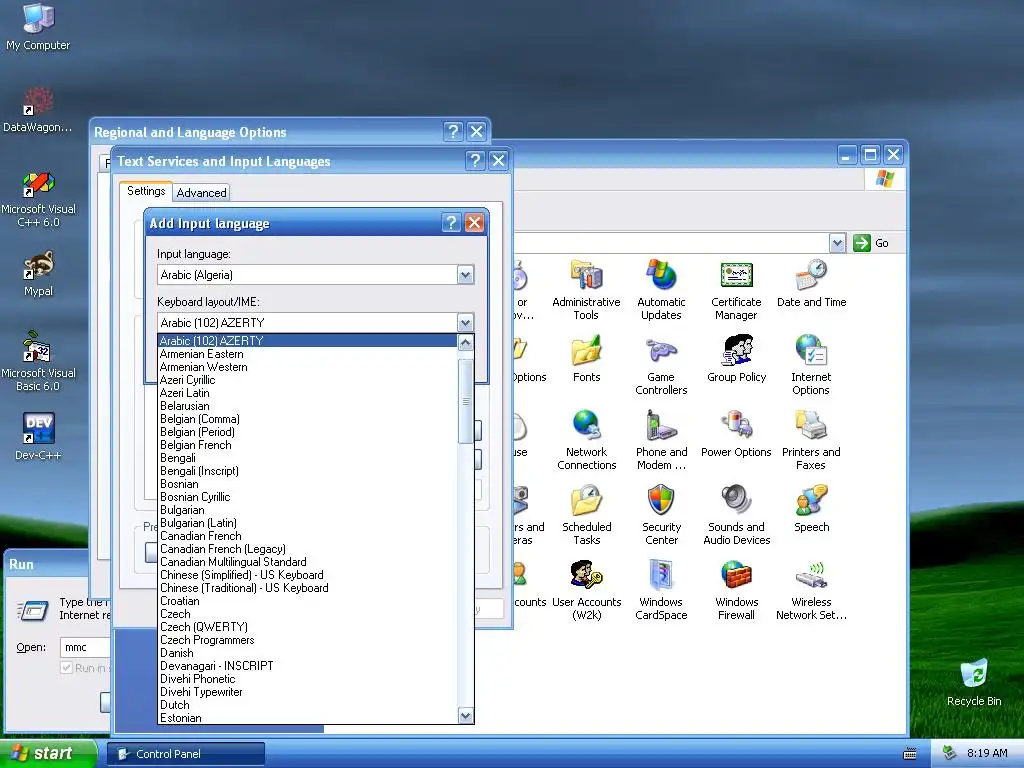Image resolution: width=1024 pixels, height=768 pixels.
Task: Open Control Panel address bar dropdown
Action: pos(837,243)
